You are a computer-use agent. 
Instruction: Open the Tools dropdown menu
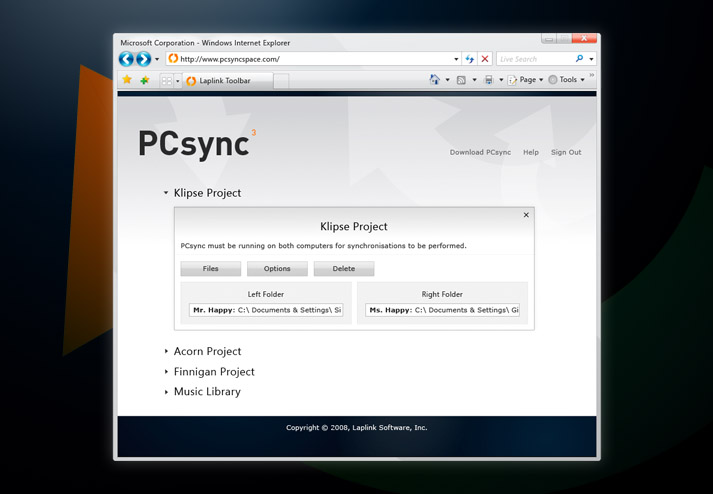click(x=567, y=80)
